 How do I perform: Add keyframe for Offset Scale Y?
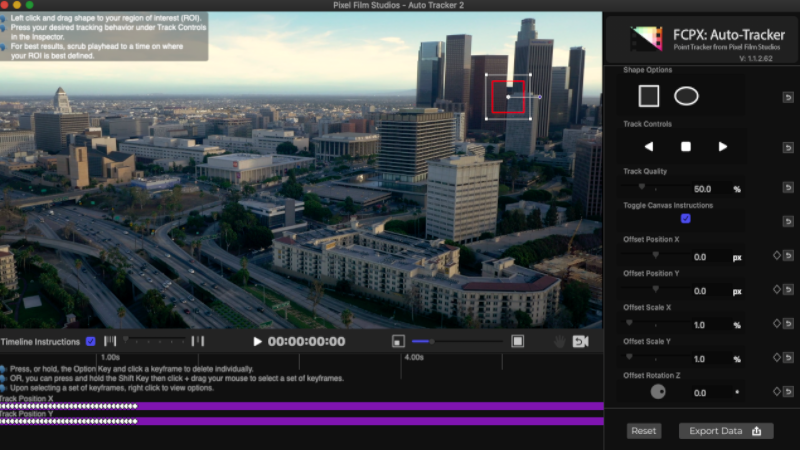tap(777, 357)
